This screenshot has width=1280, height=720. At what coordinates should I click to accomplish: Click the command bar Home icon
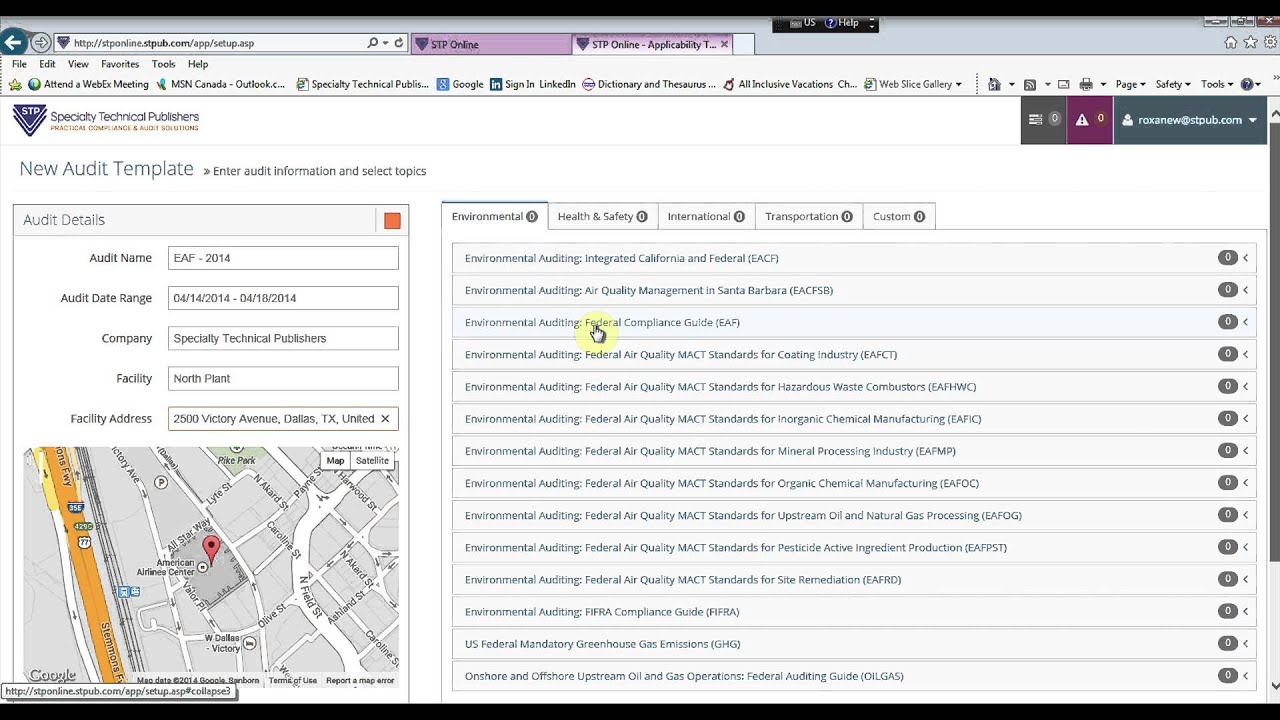point(994,85)
